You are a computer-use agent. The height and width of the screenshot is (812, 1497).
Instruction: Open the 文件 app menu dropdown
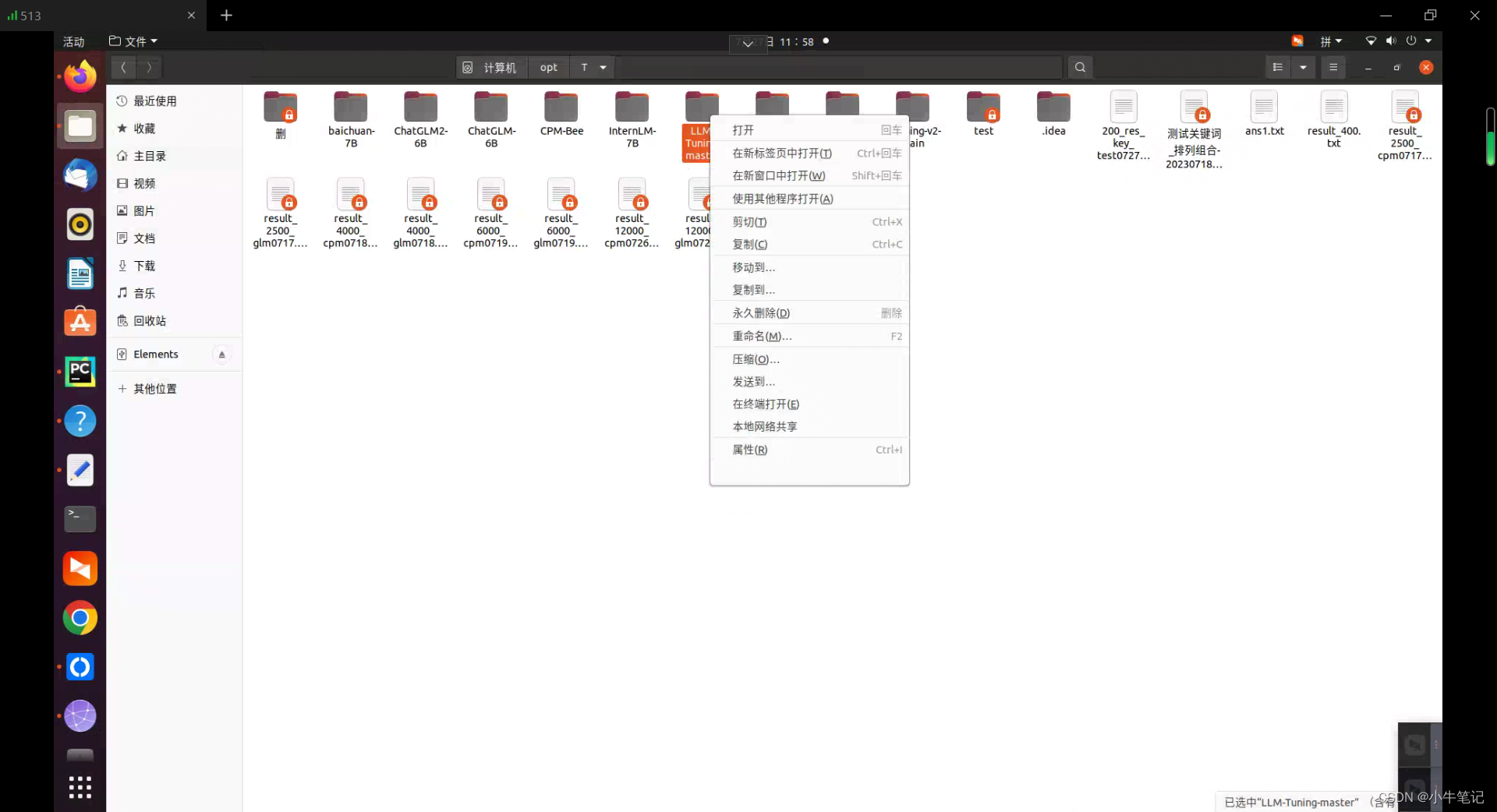click(133, 41)
